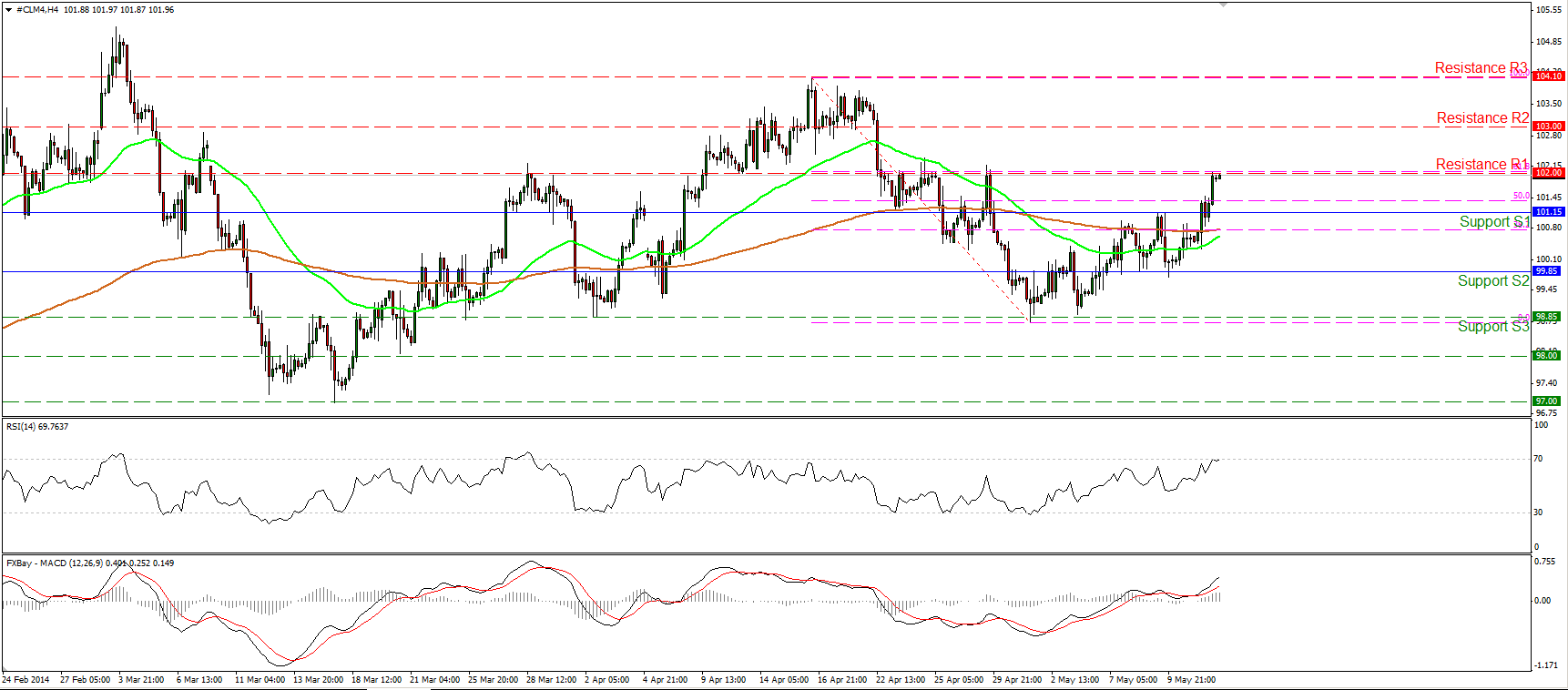Click the 9 May 21:00 date label
1568x690 pixels.
click(x=1191, y=680)
